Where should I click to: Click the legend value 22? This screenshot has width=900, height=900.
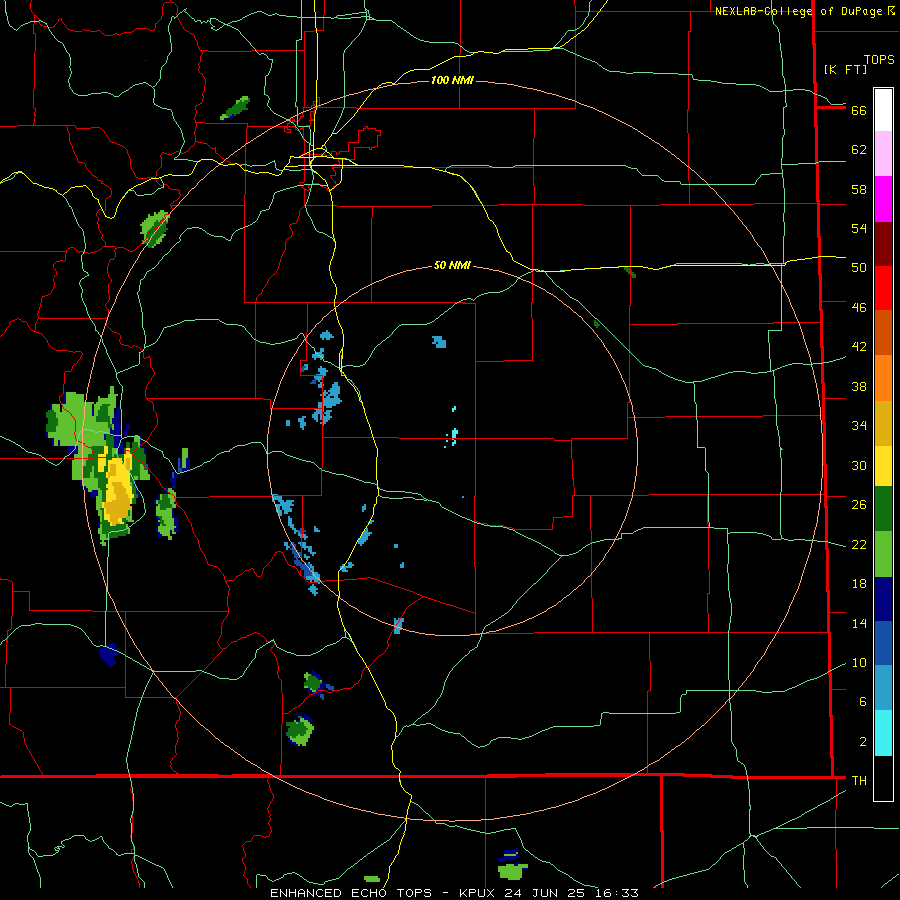859,544
